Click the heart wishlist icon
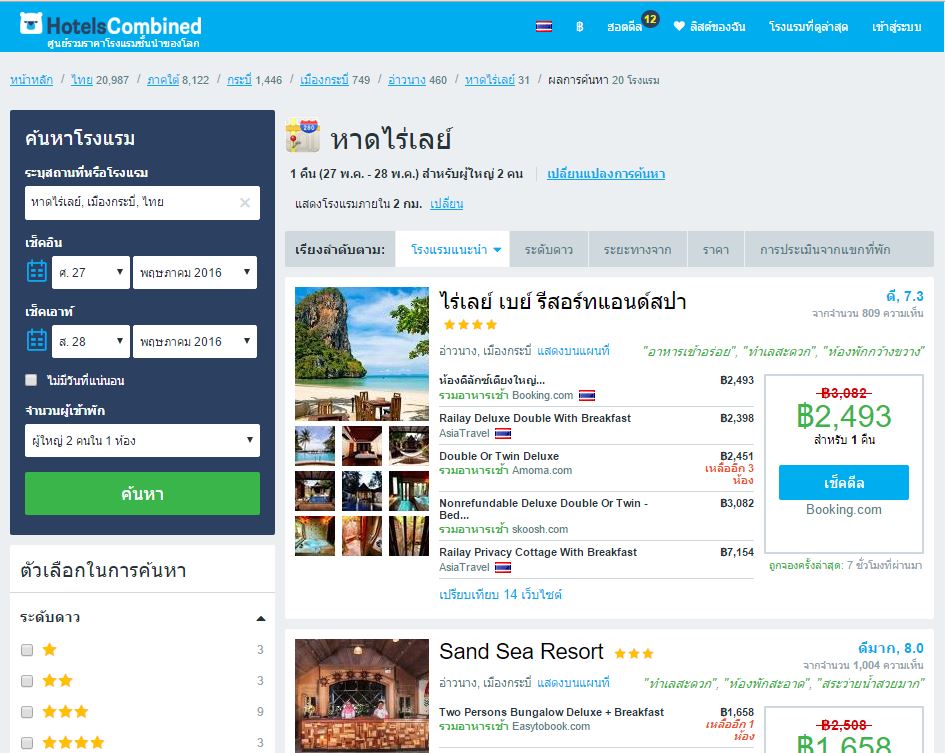Image resolution: width=945 pixels, height=753 pixels. 679,26
